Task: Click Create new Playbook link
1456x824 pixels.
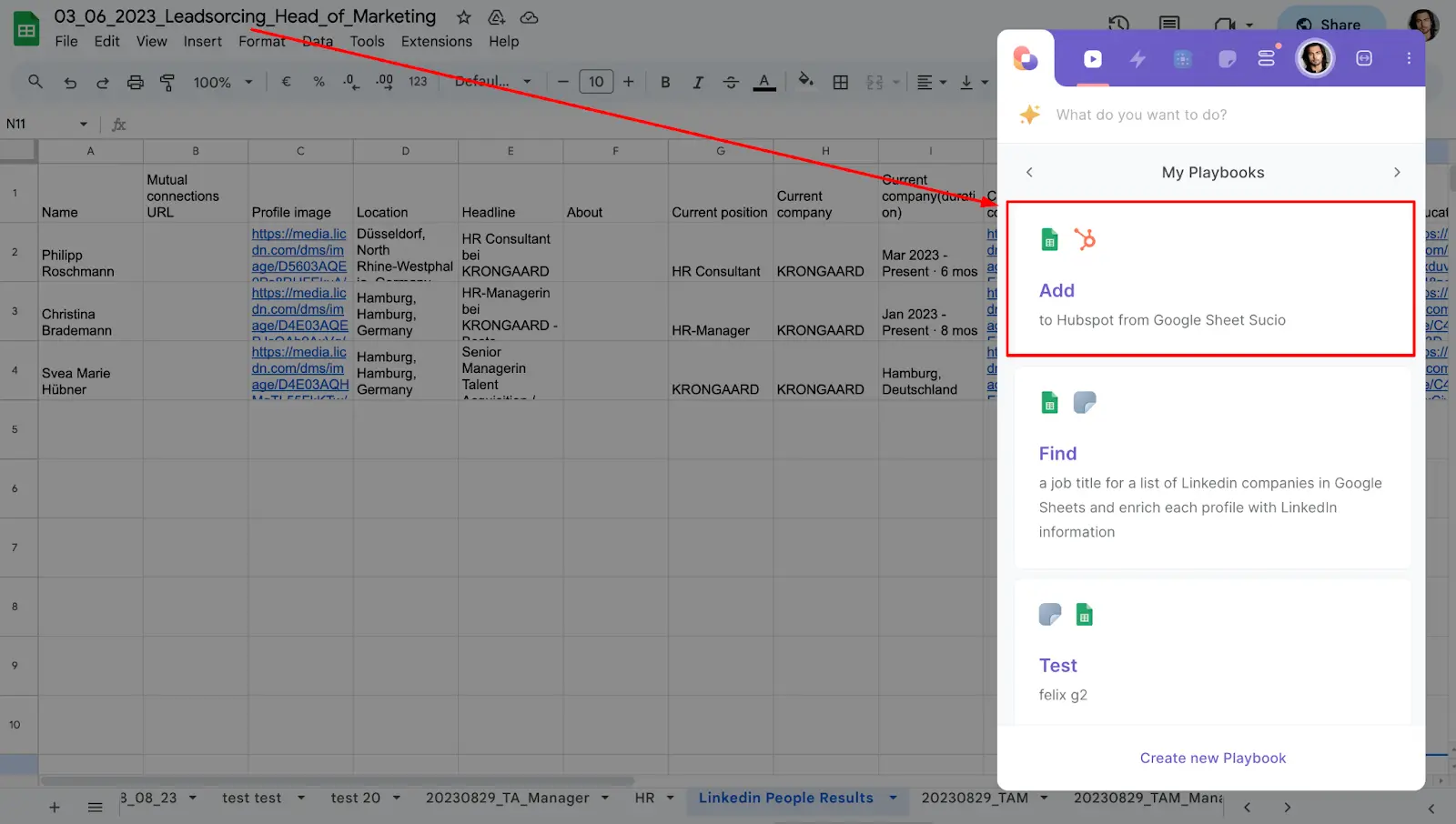Action: (1212, 758)
